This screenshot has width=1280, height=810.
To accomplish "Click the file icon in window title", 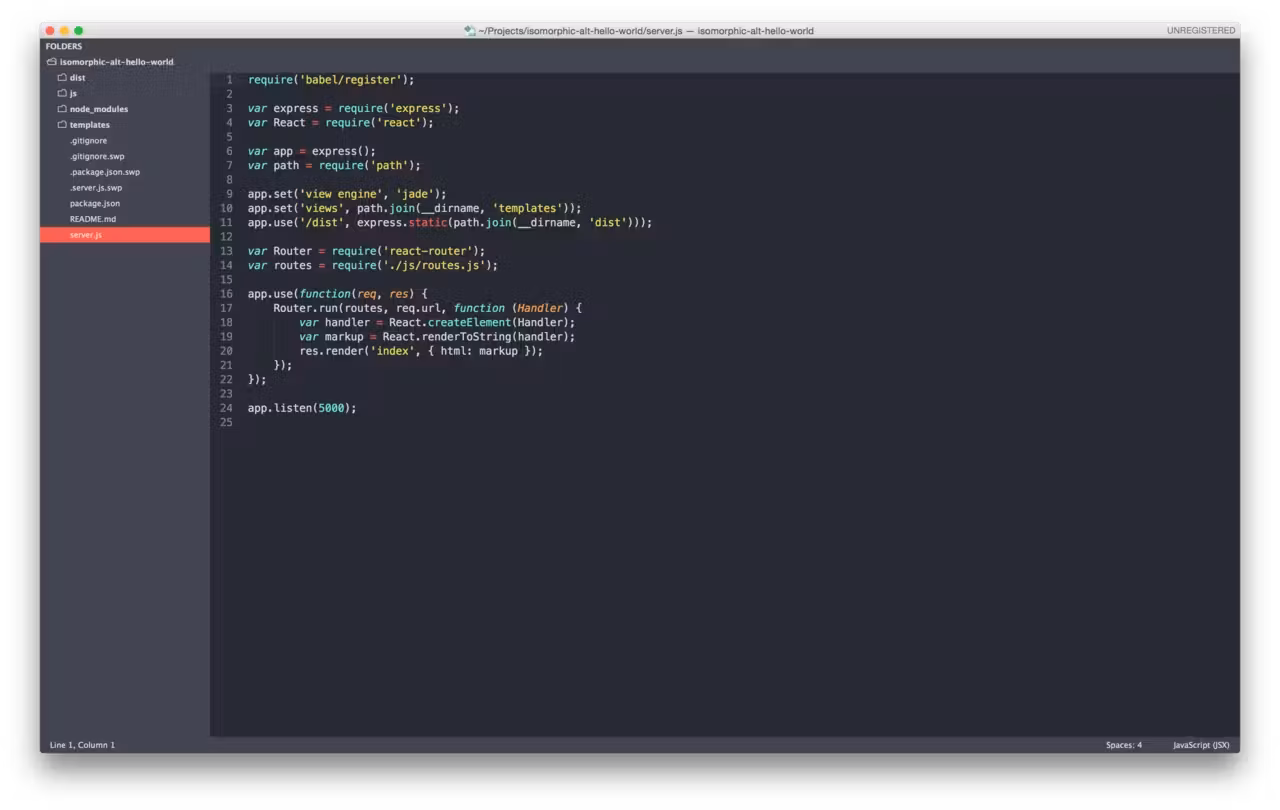I will tap(470, 31).
